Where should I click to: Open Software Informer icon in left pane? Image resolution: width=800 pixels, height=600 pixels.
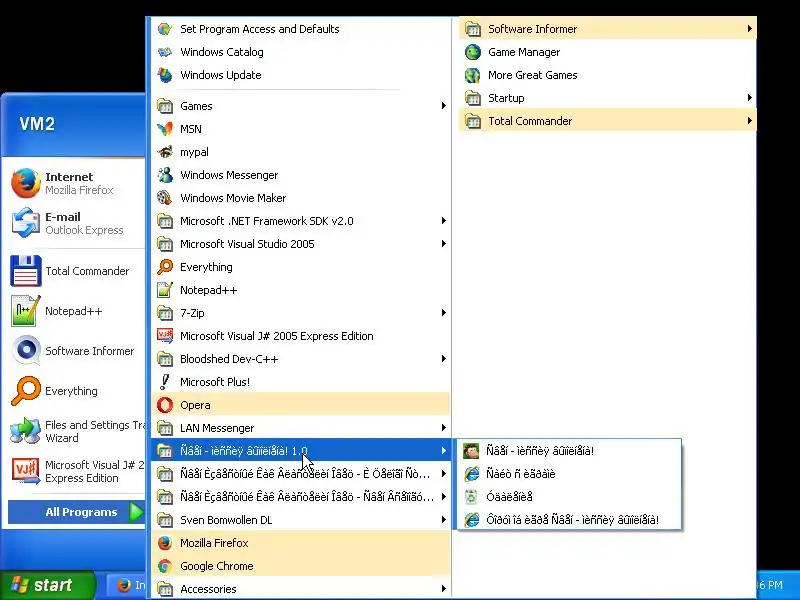[x=26, y=351]
